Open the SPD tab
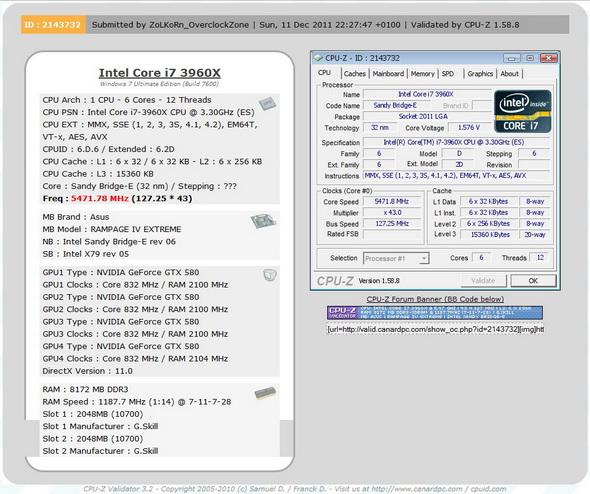The height and width of the screenshot is (494, 590). pyautogui.click(x=448, y=74)
